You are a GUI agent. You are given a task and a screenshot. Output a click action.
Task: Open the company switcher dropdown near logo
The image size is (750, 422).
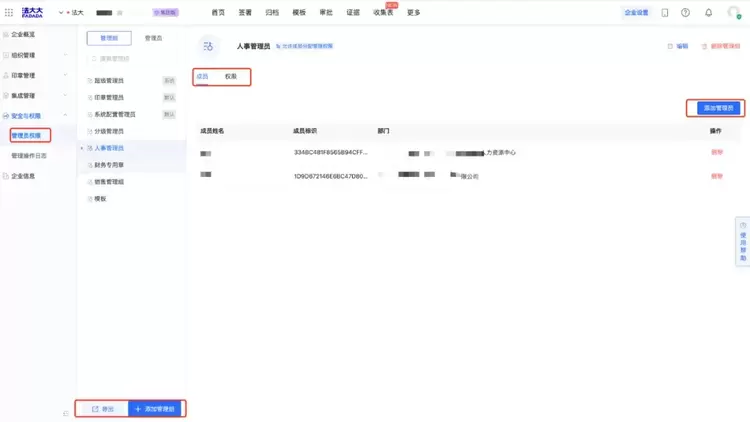click(61, 13)
